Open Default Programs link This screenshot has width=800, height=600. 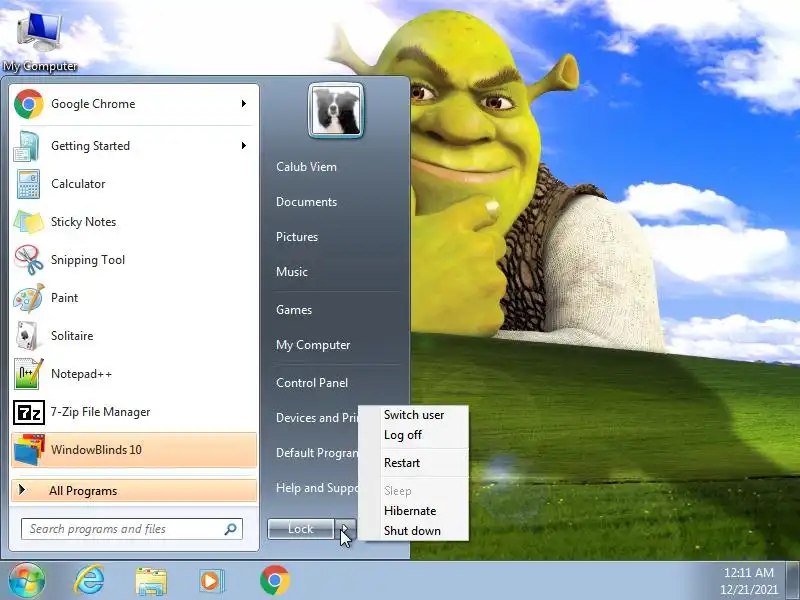(316, 453)
